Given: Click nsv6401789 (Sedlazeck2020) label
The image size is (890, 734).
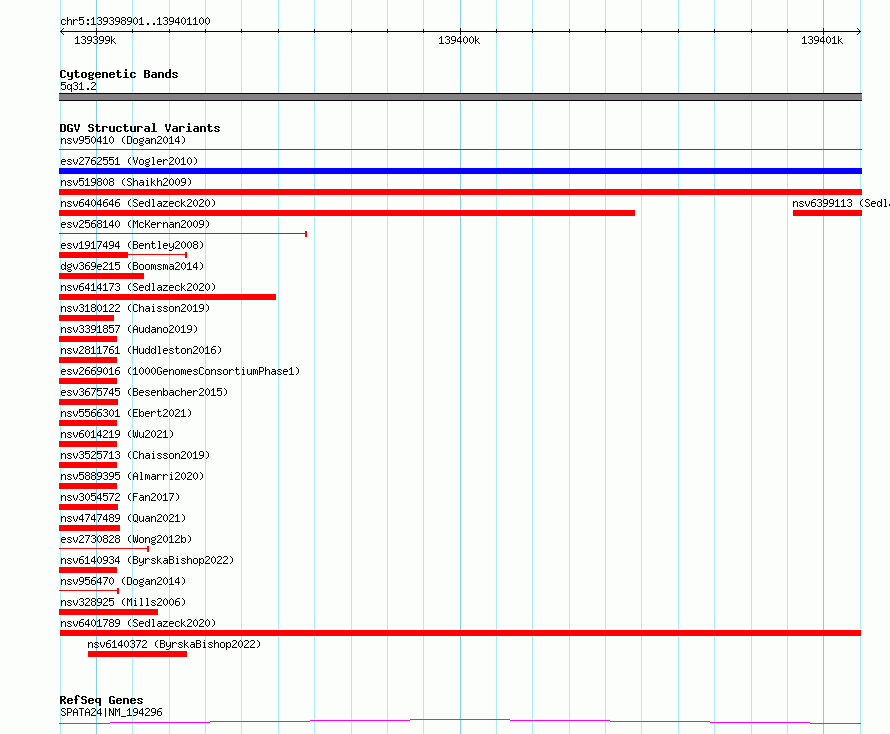Looking at the screenshot, I should coord(138,623).
